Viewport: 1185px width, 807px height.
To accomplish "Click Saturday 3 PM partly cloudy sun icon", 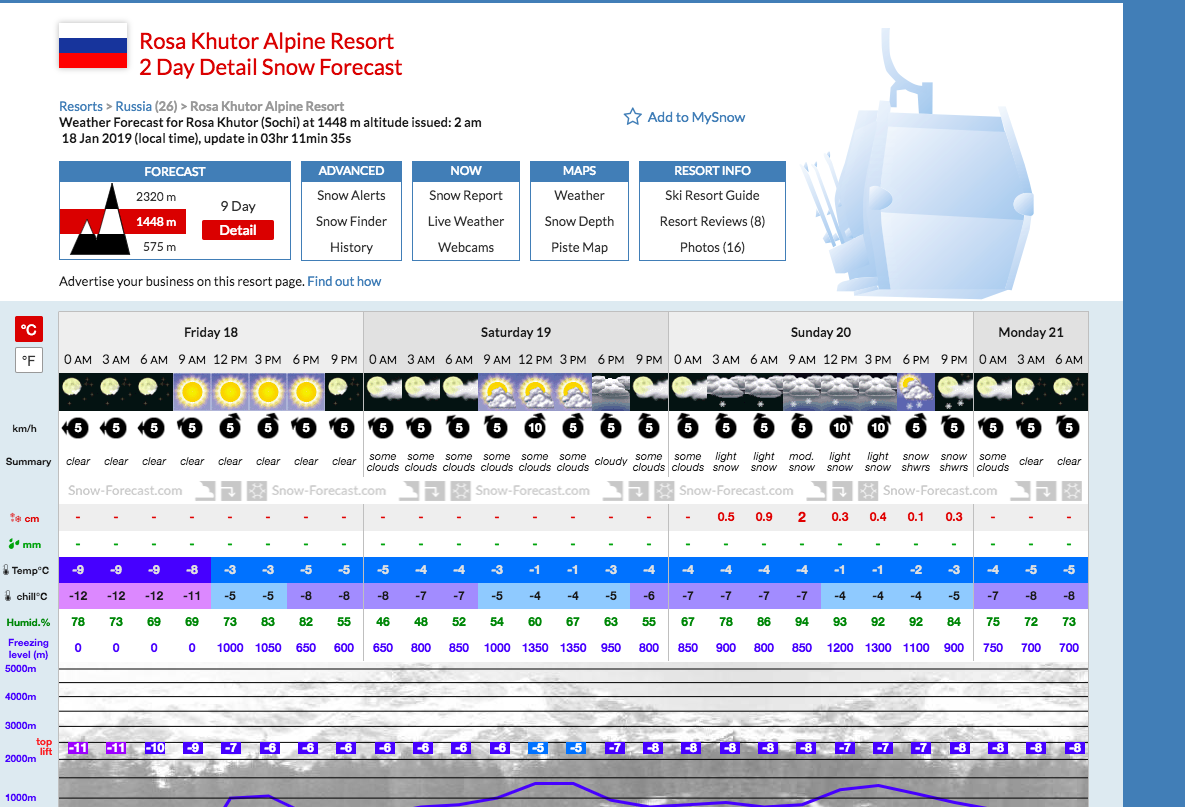I will (573, 391).
